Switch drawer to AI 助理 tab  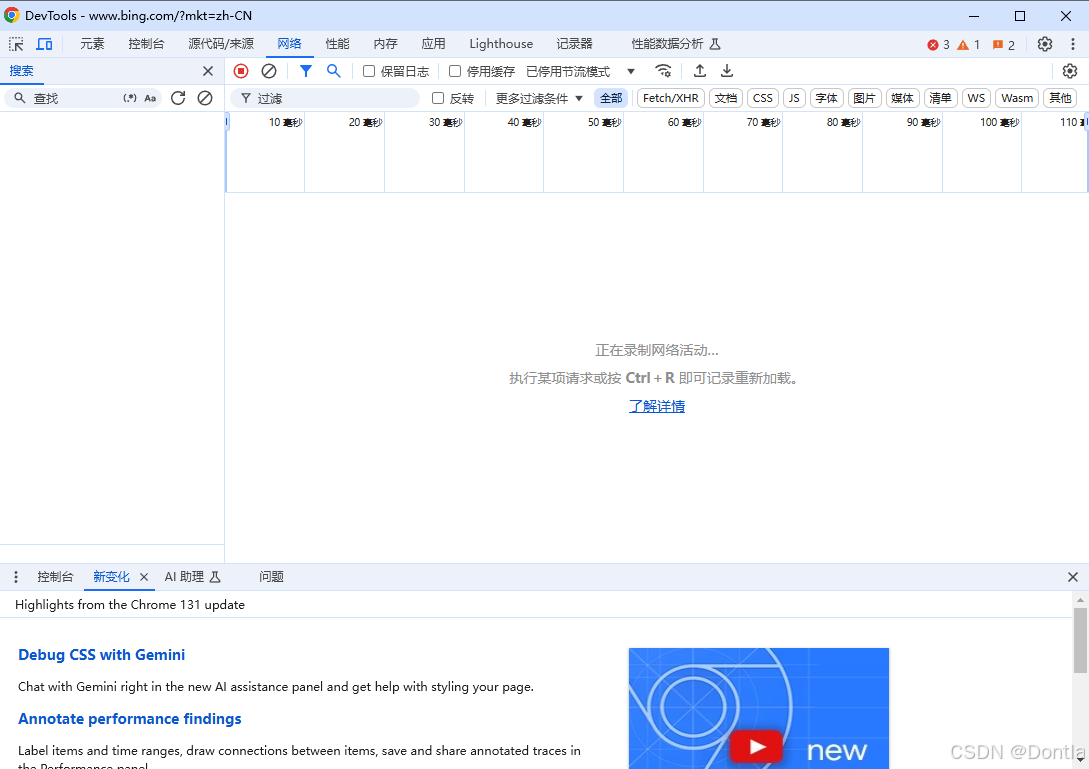click(x=192, y=577)
